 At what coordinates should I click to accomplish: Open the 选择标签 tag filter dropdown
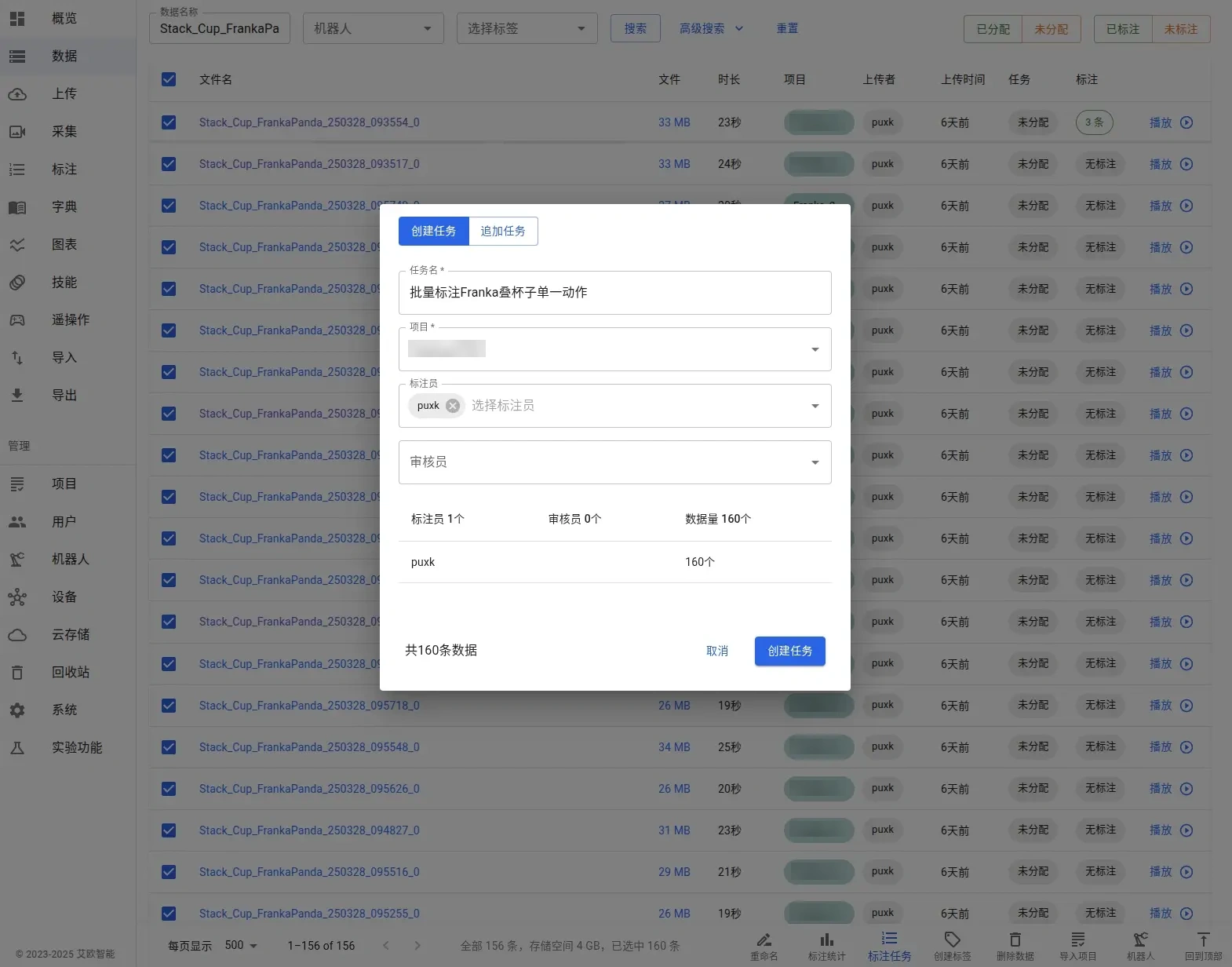(x=527, y=28)
